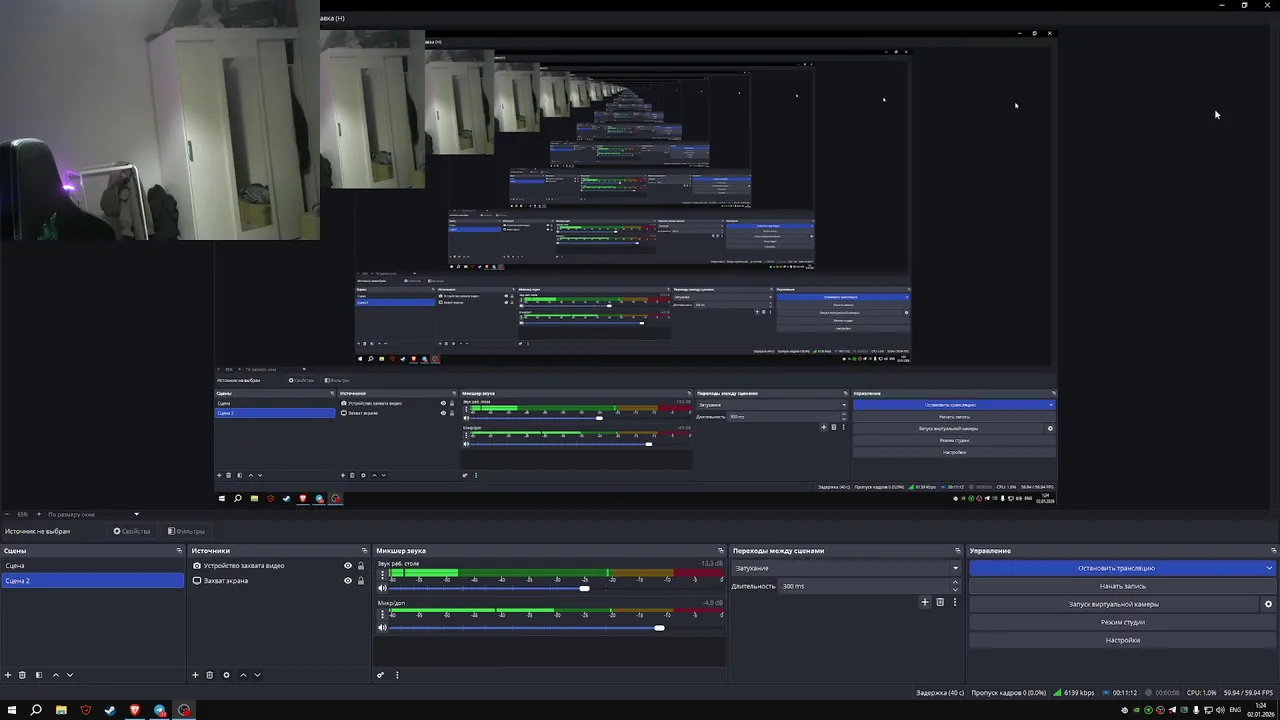
Task: Move scene up with Сцены arrow icon
Action: coord(56,675)
